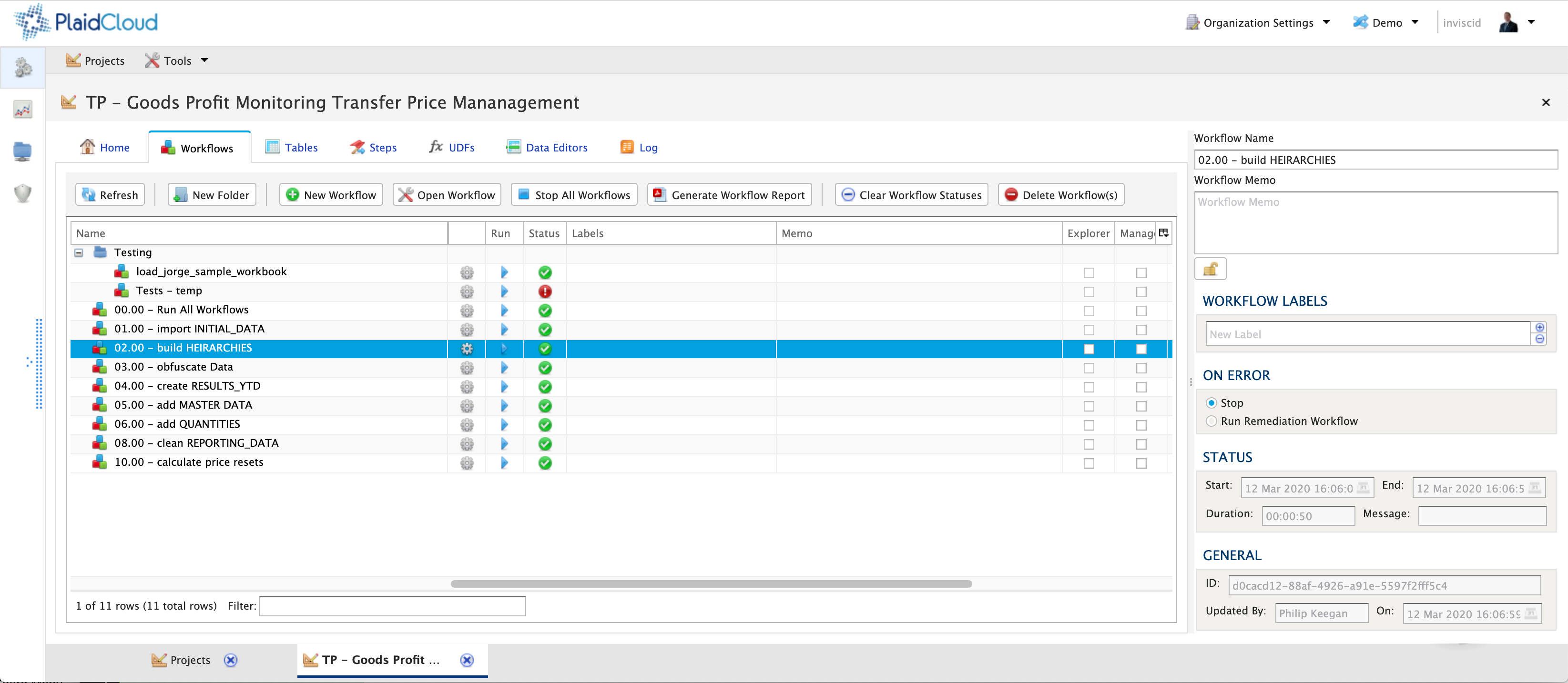Open gear settings for 06.00 - add QUANTITIES

[467, 424]
